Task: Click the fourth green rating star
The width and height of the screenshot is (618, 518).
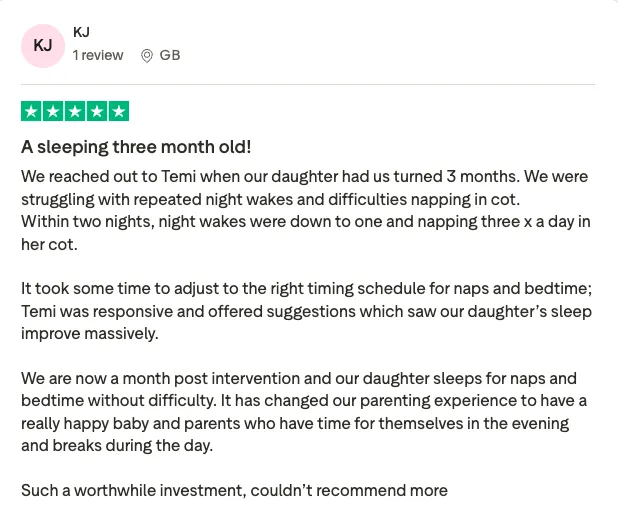Action: (97, 111)
